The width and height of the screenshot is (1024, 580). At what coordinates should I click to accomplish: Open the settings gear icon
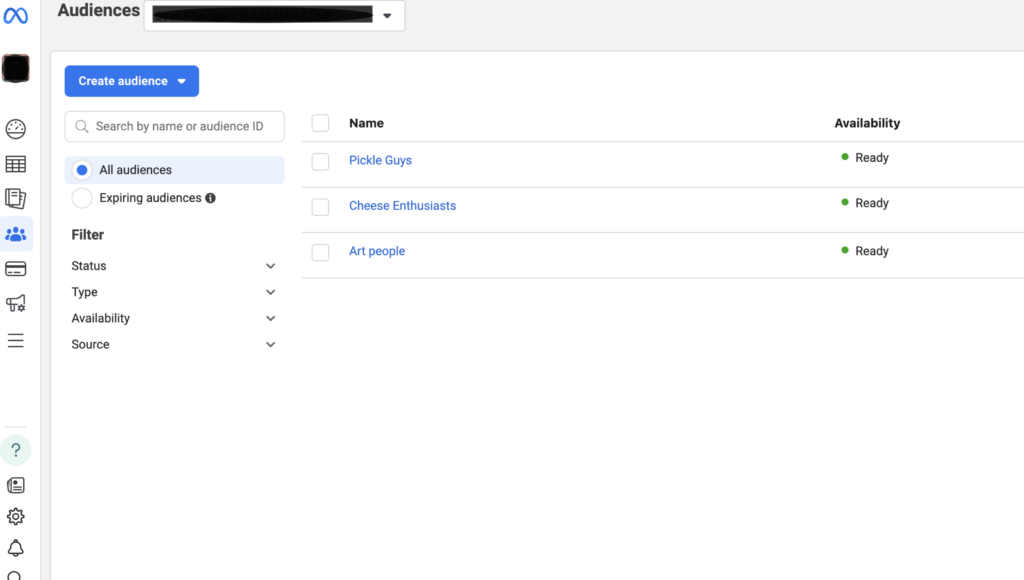click(x=16, y=517)
